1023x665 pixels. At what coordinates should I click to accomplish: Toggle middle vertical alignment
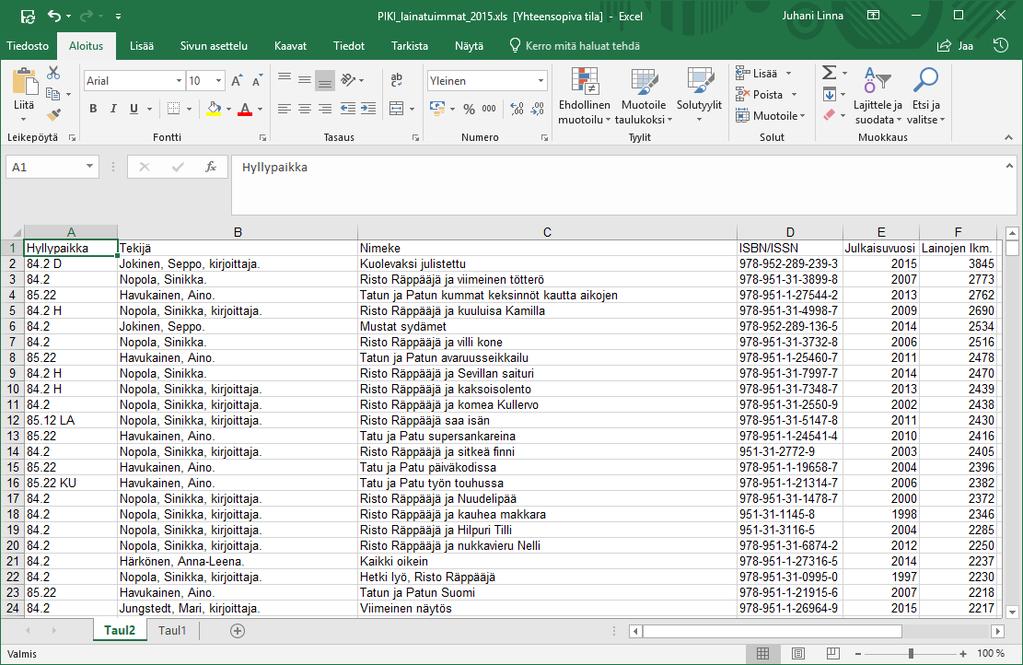click(x=305, y=80)
